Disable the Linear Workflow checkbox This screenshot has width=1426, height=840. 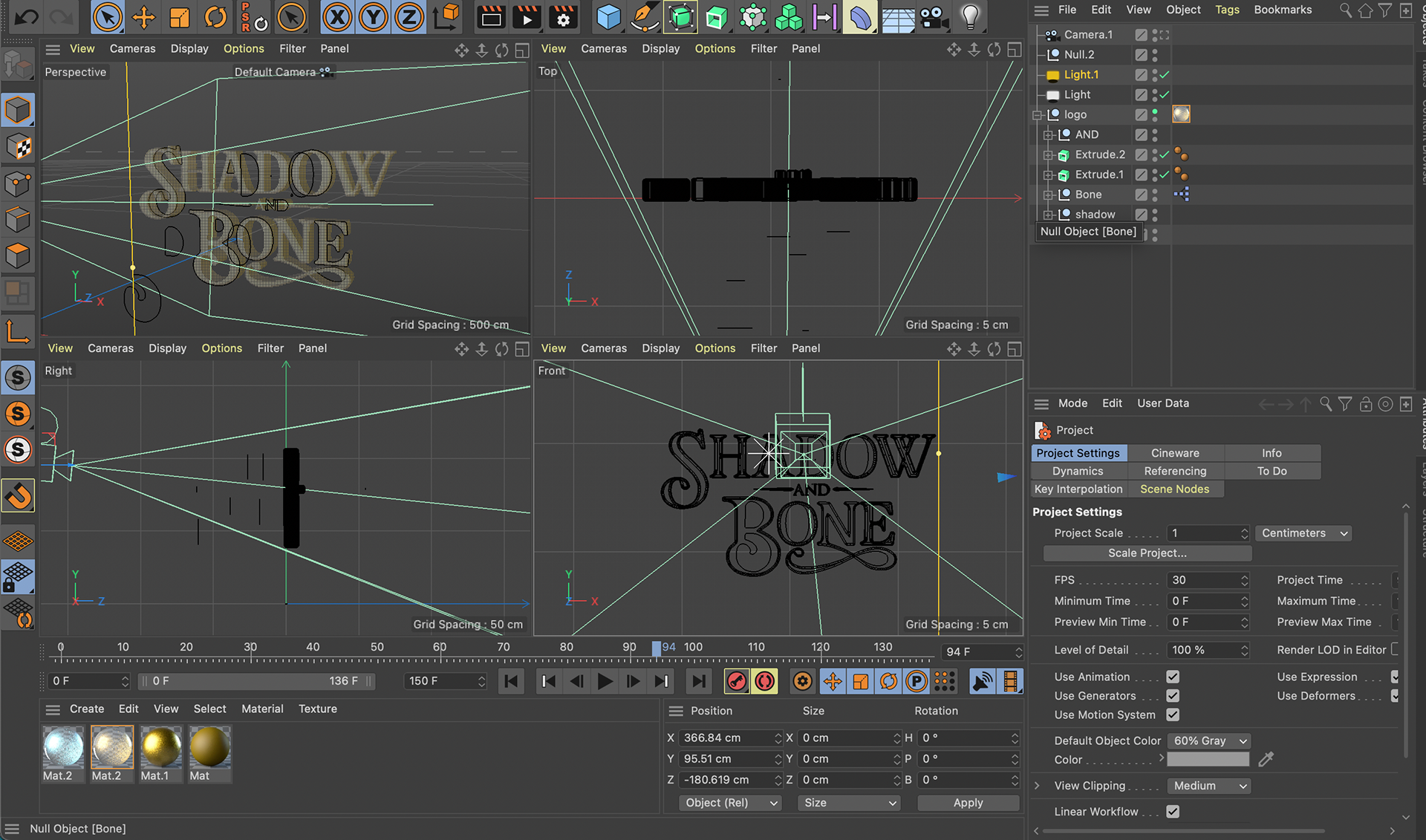(x=1173, y=812)
